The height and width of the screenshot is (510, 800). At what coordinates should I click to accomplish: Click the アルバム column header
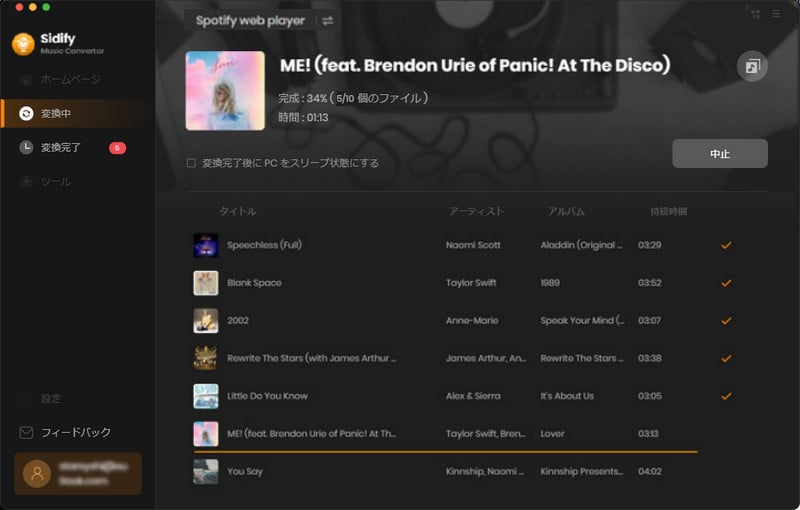point(566,211)
